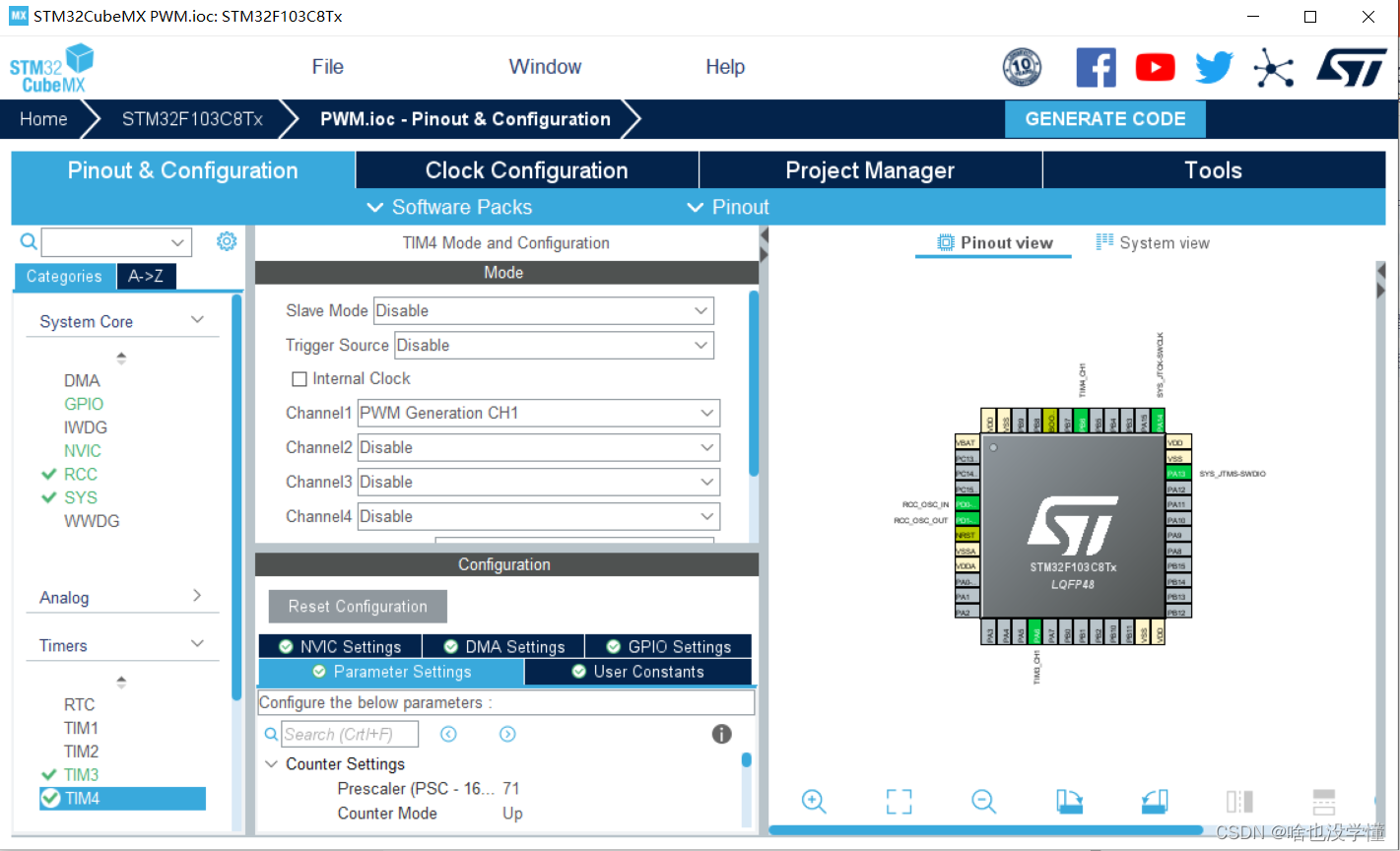The image size is (1400, 851).
Task: Expand the Analog category
Action: tap(197, 596)
